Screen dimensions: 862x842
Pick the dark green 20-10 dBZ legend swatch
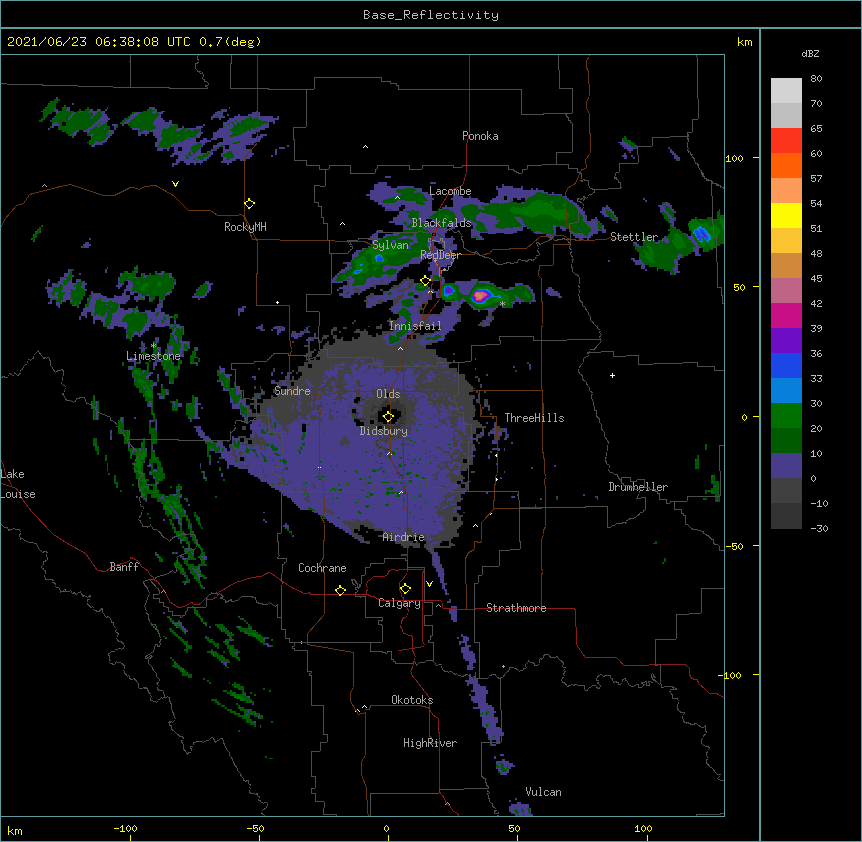(786, 440)
